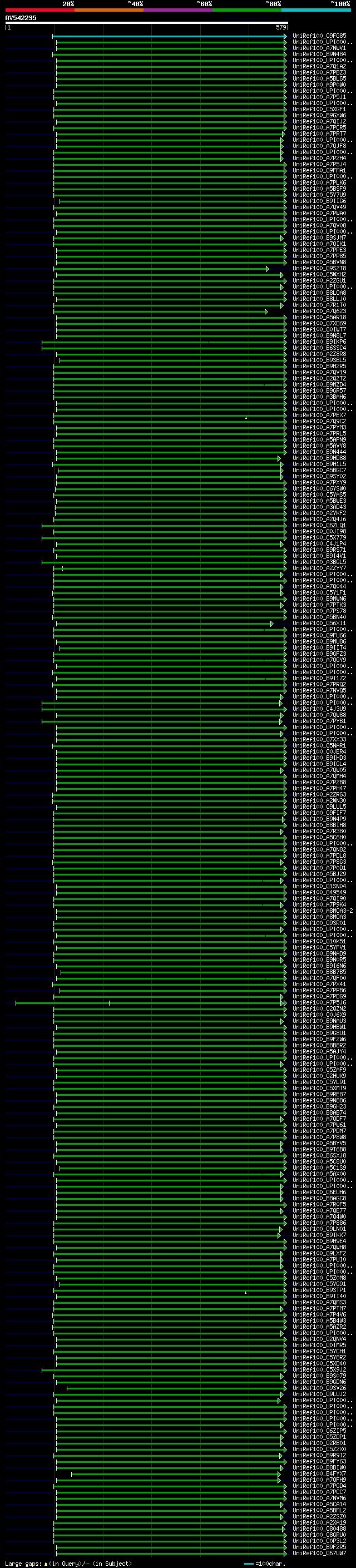The width and height of the screenshot is (356, 1568).
Task: Open hit UniRef100_Q9FU66
Action: tap(319, 635)
